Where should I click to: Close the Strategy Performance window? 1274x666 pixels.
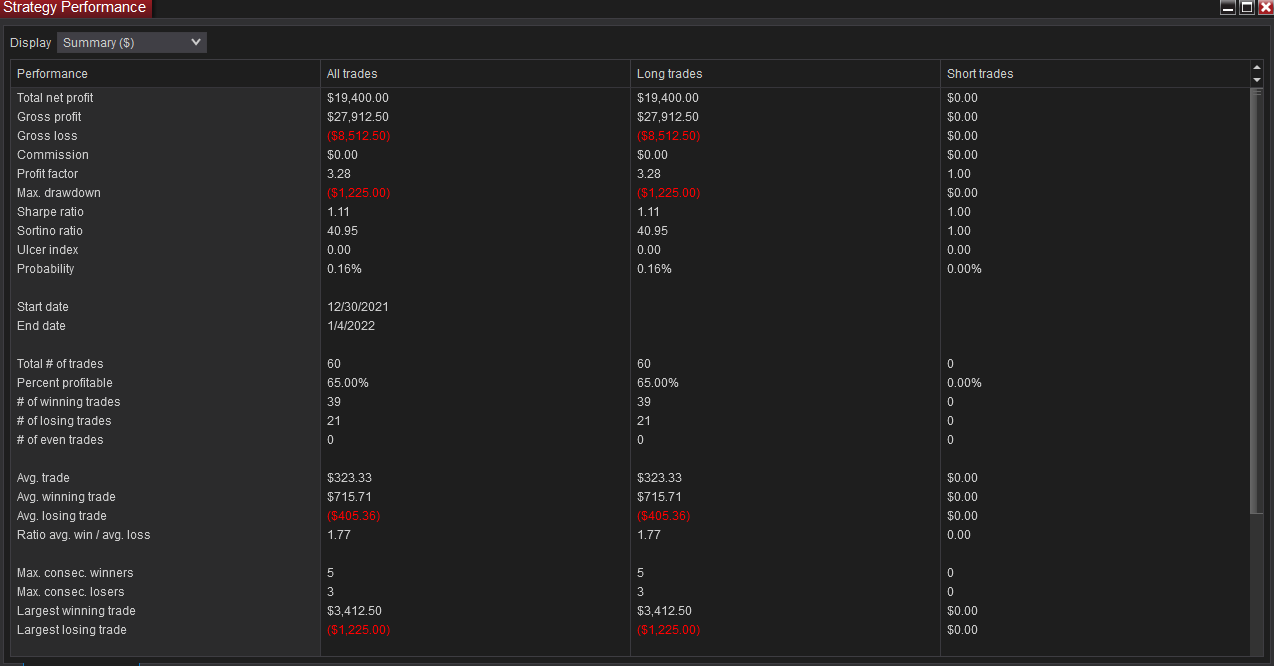pos(1265,8)
